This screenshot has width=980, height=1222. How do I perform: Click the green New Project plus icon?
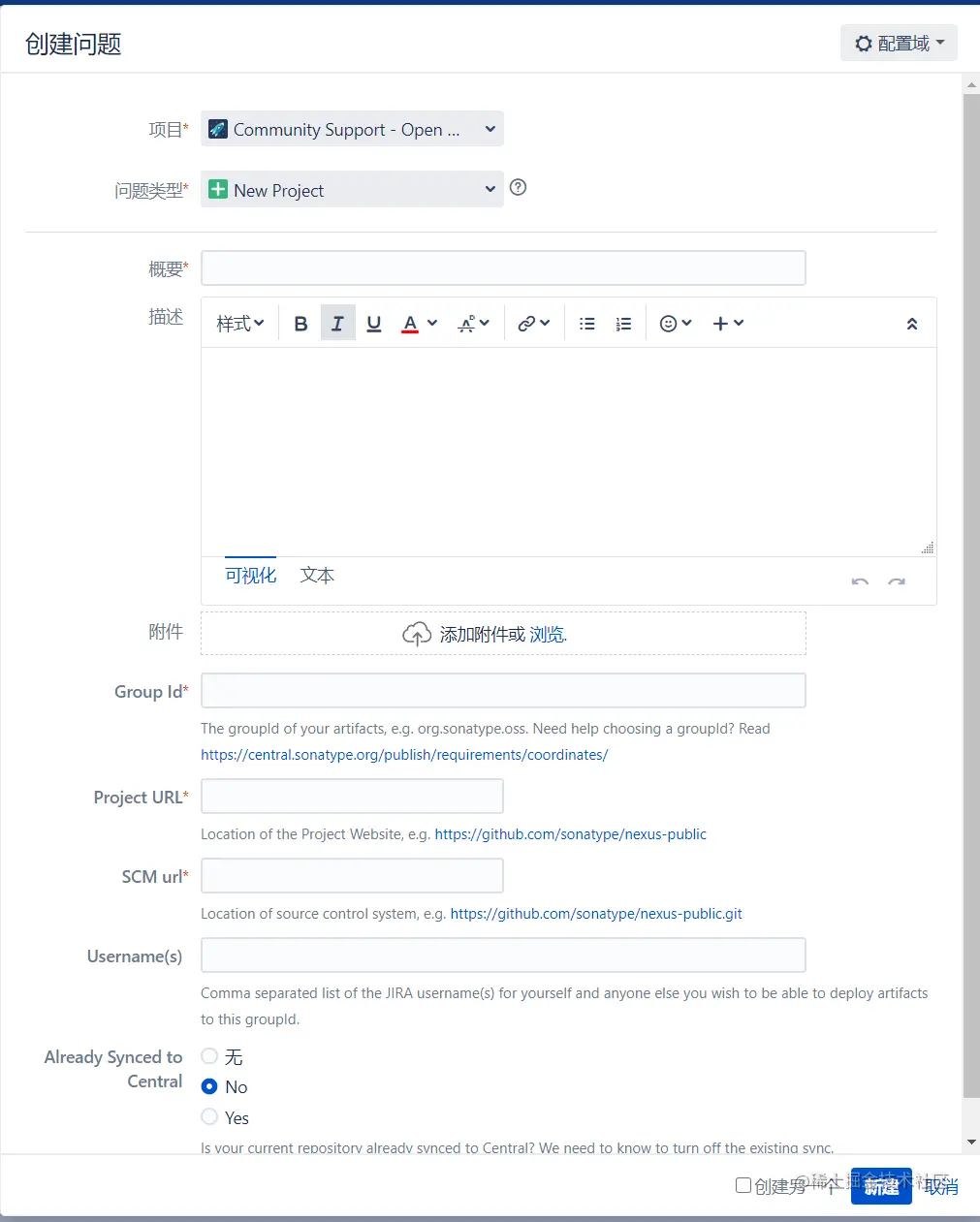218,190
